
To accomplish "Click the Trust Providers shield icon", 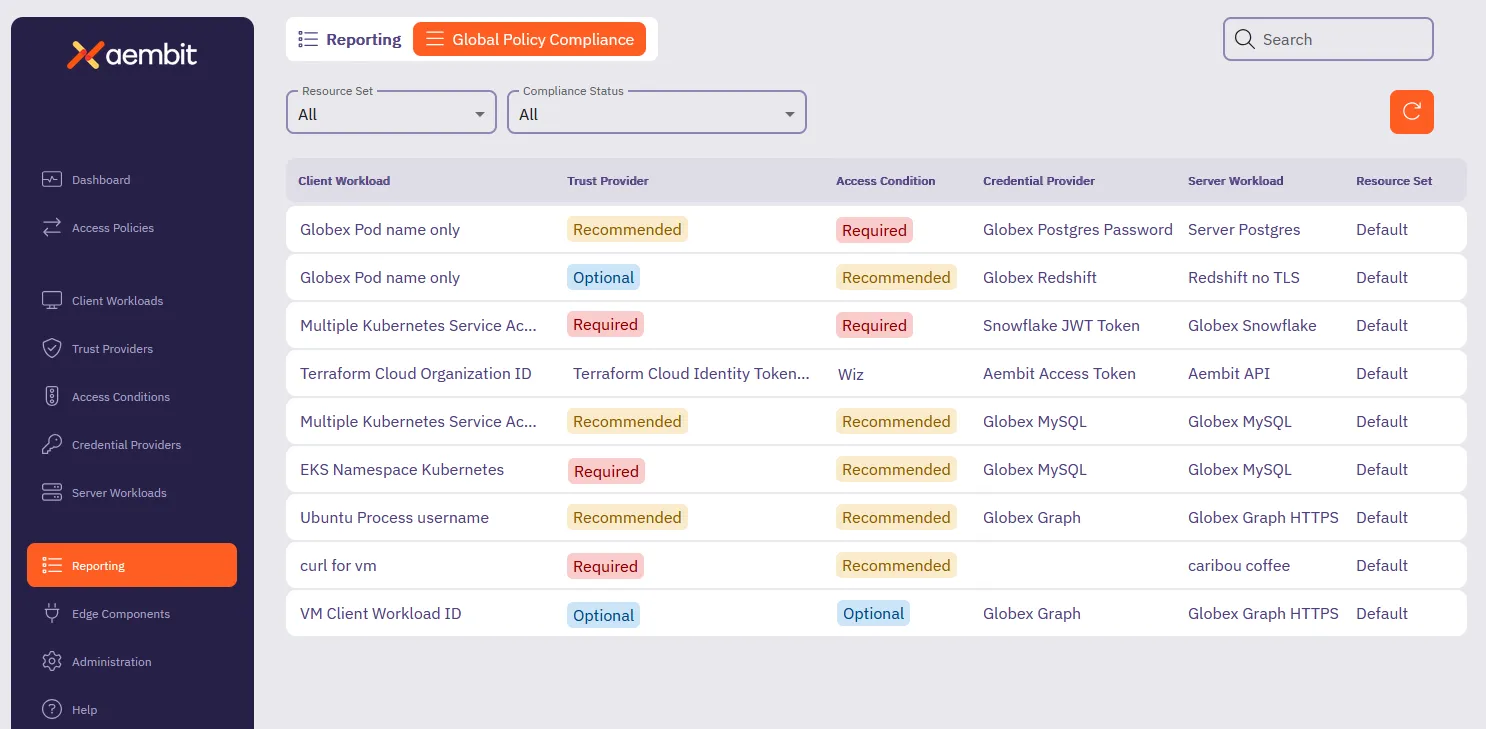I will coord(53,348).
